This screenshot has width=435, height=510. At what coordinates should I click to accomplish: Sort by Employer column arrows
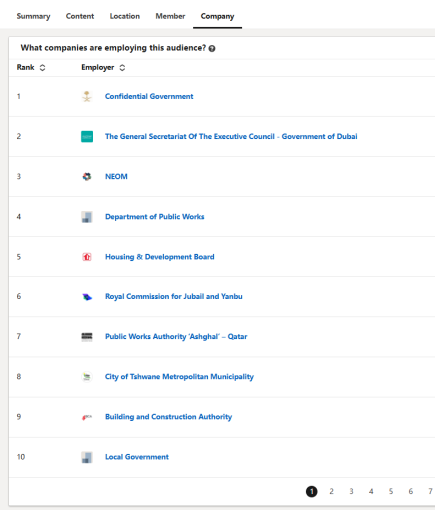[x=122, y=68]
